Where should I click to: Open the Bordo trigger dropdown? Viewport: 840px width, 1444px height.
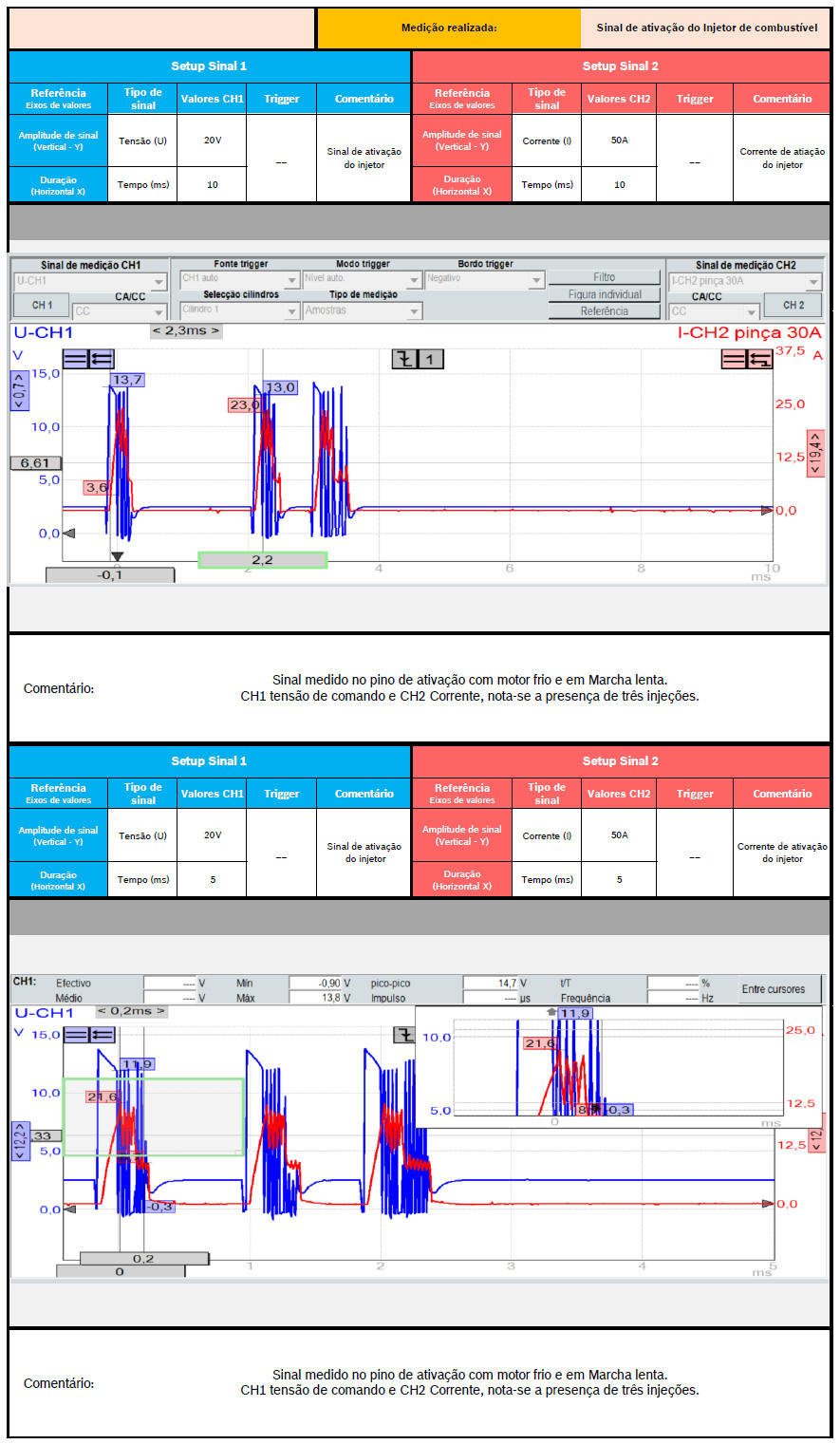pyautogui.click(x=484, y=279)
